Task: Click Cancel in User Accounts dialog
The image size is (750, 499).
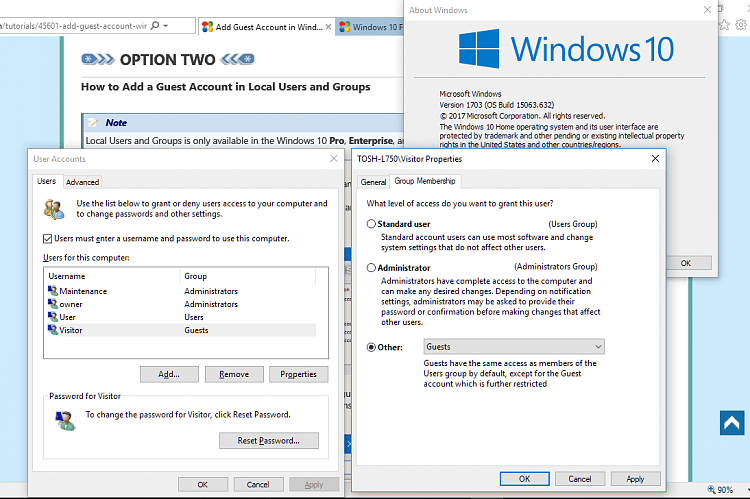Action: pos(258,485)
